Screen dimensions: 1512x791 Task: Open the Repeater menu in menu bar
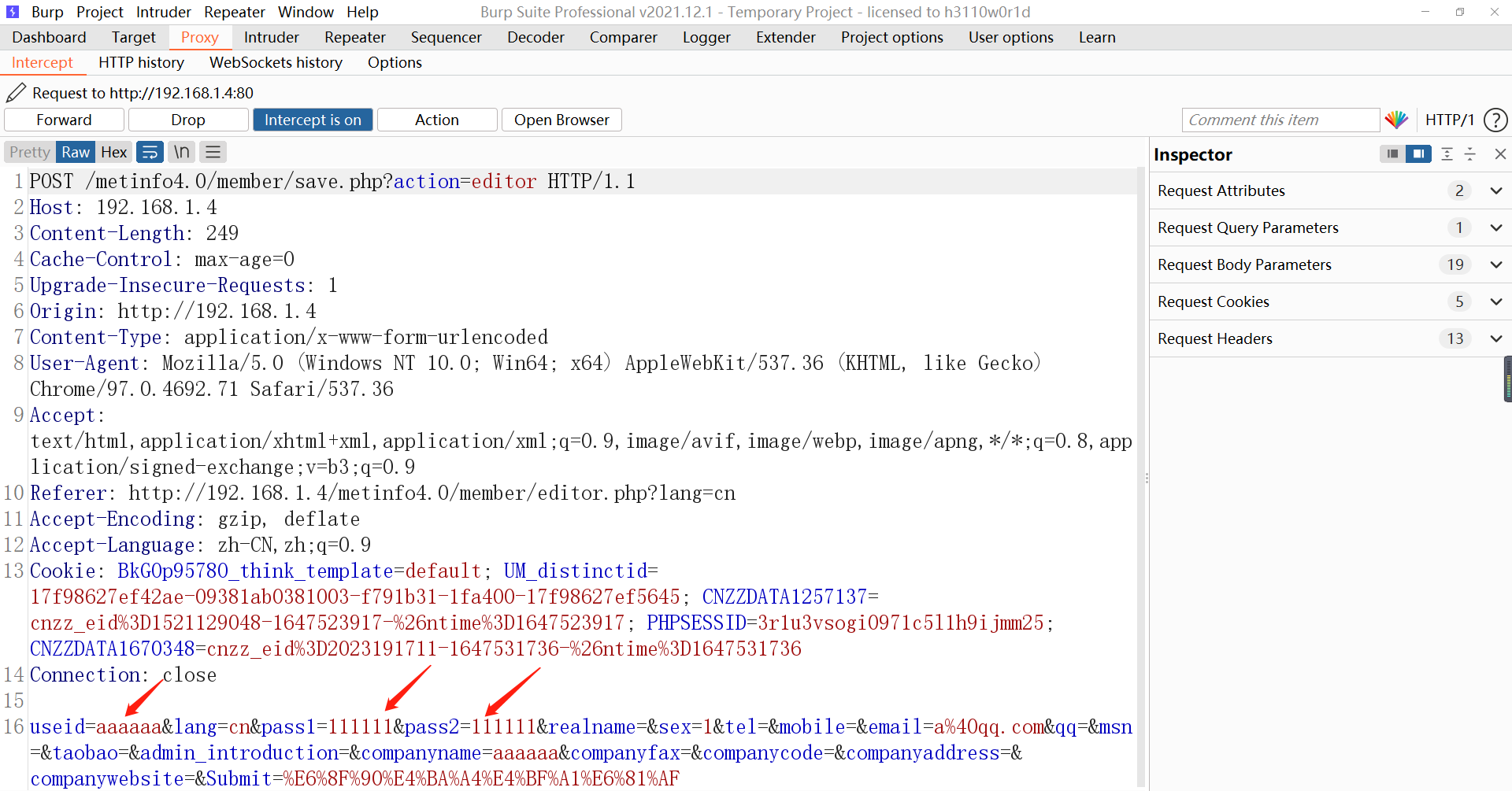[235, 12]
